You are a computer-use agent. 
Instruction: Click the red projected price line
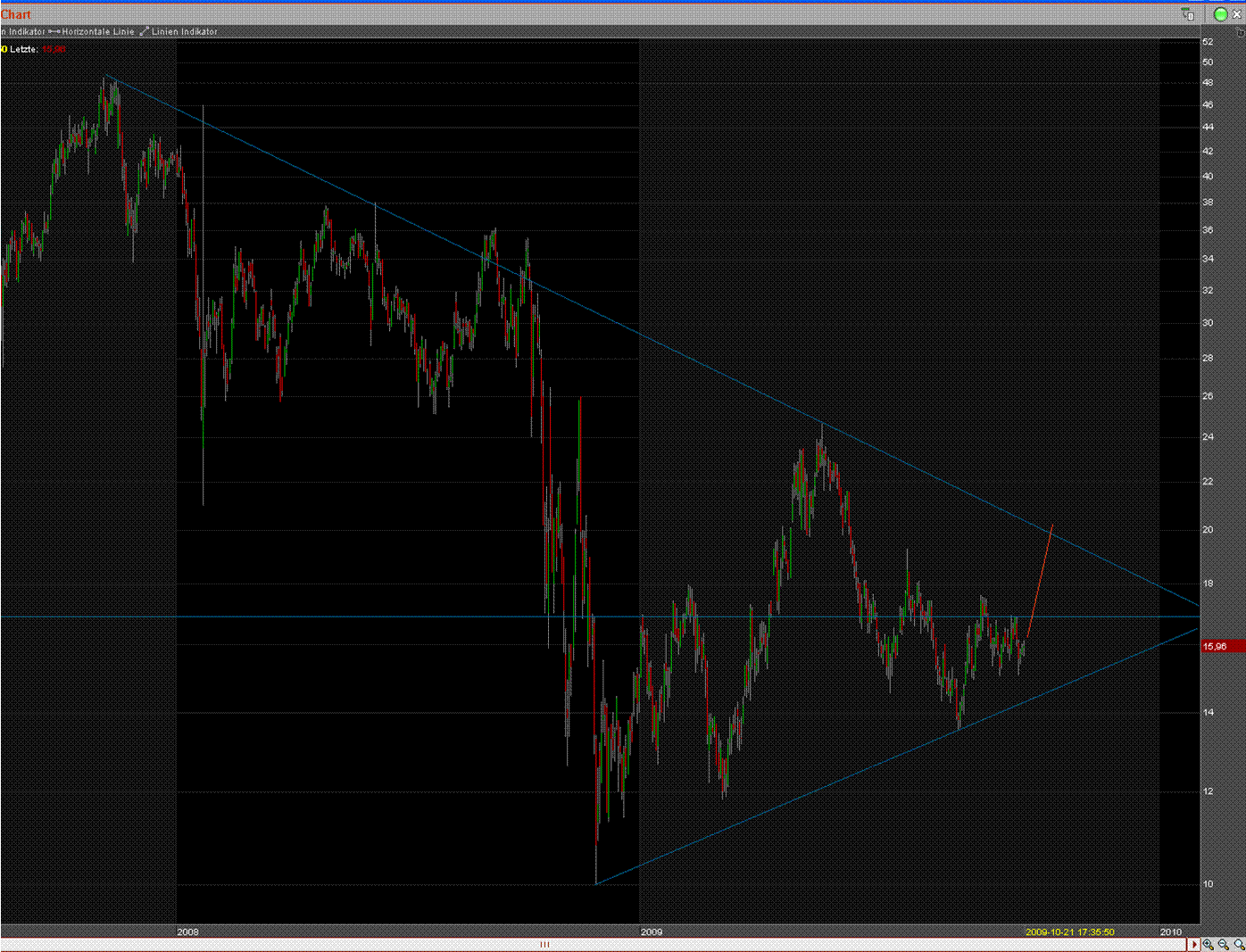pos(1041,580)
